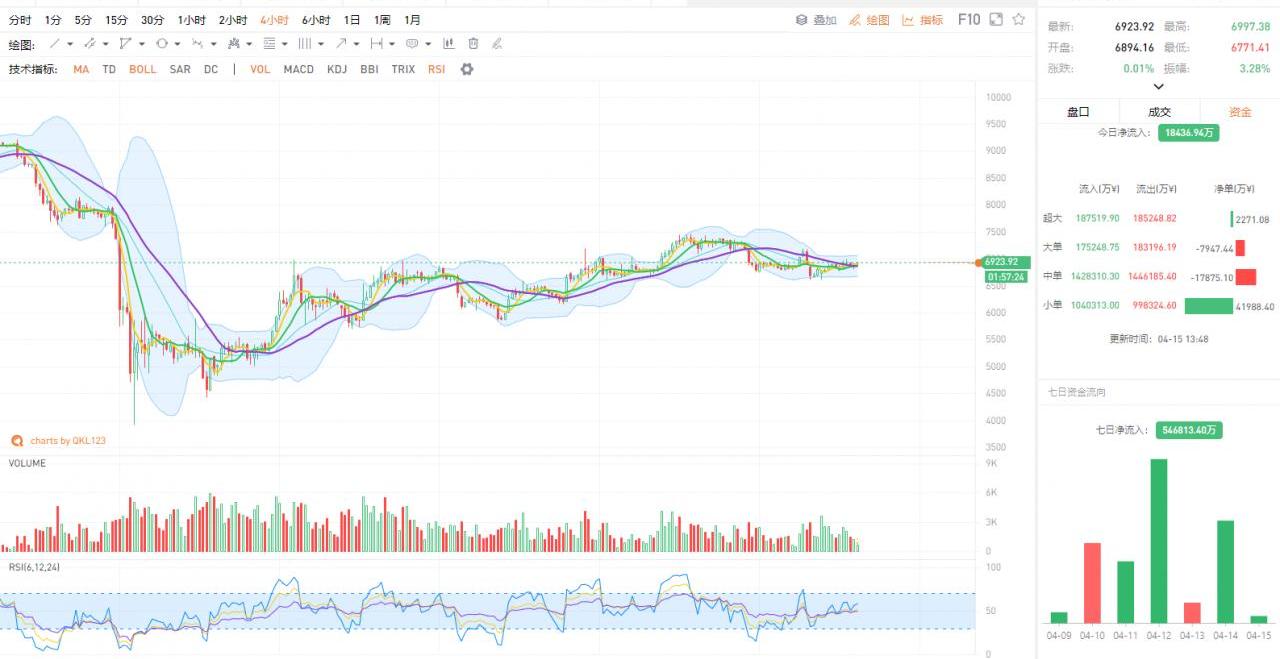1280x659 pixels.
Task: Click the trash icon to delete drawings
Action: [x=473, y=44]
